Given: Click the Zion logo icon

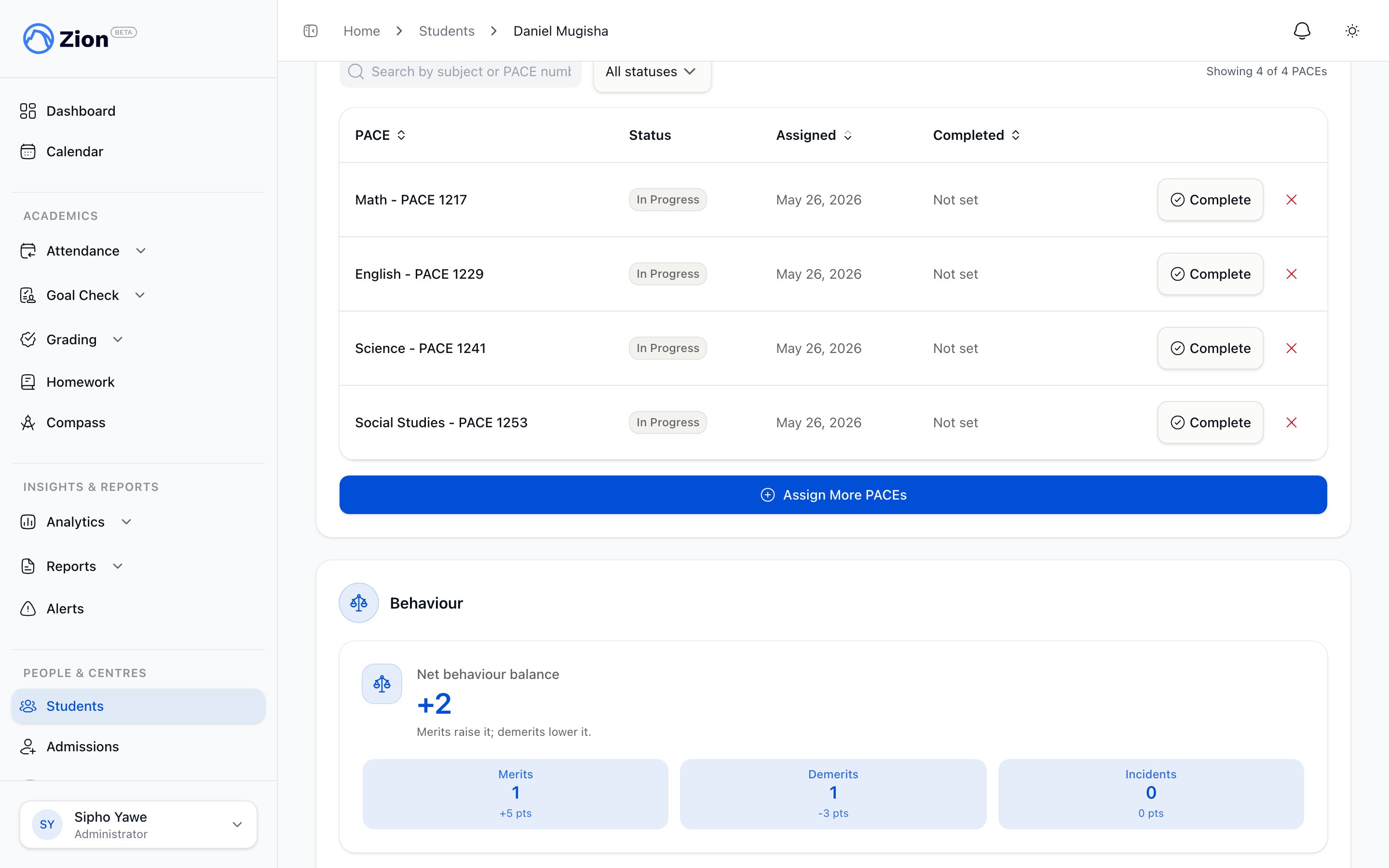Looking at the screenshot, I should 38,38.
